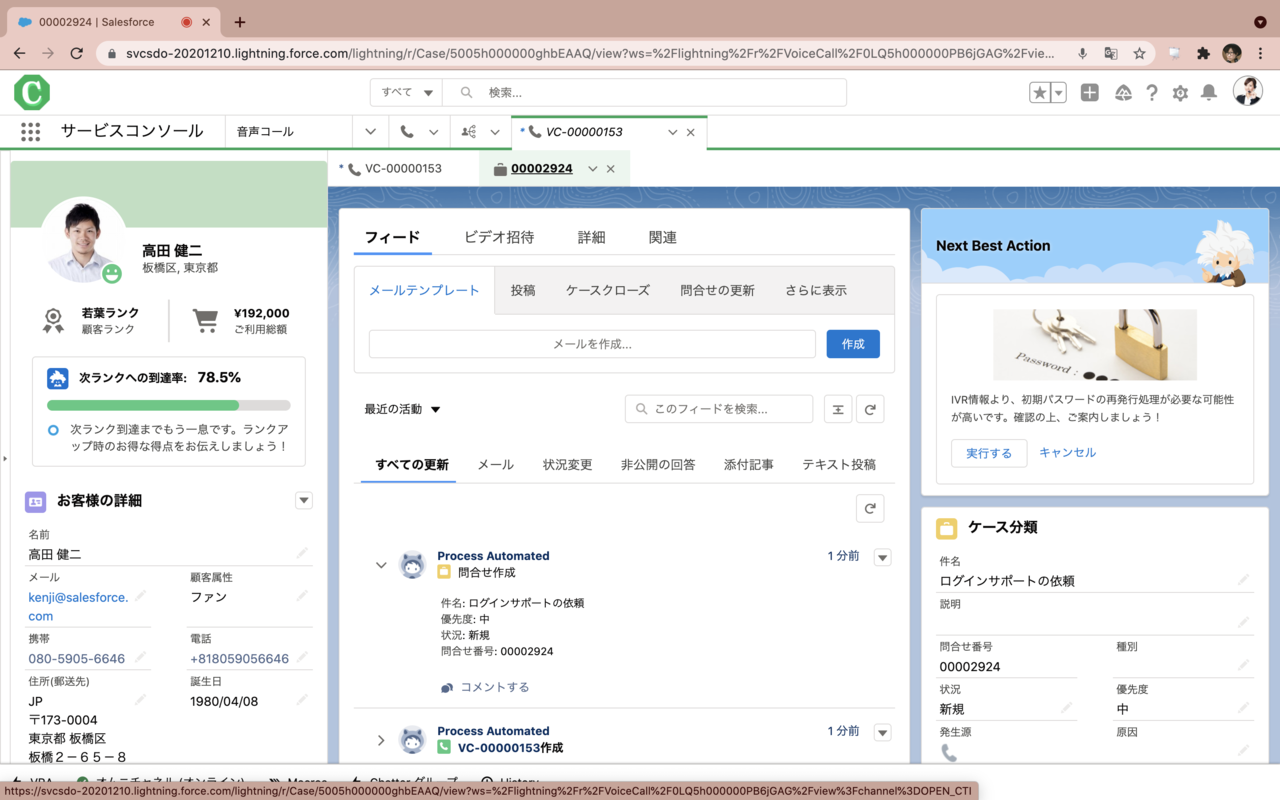
Task: Open the App Launcher grid icon
Action: point(30,132)
